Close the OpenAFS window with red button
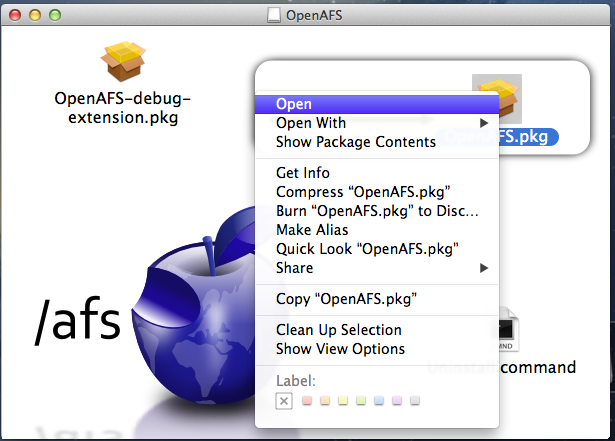This screenshot has width=615, height=441. click(x=15, y=15)
